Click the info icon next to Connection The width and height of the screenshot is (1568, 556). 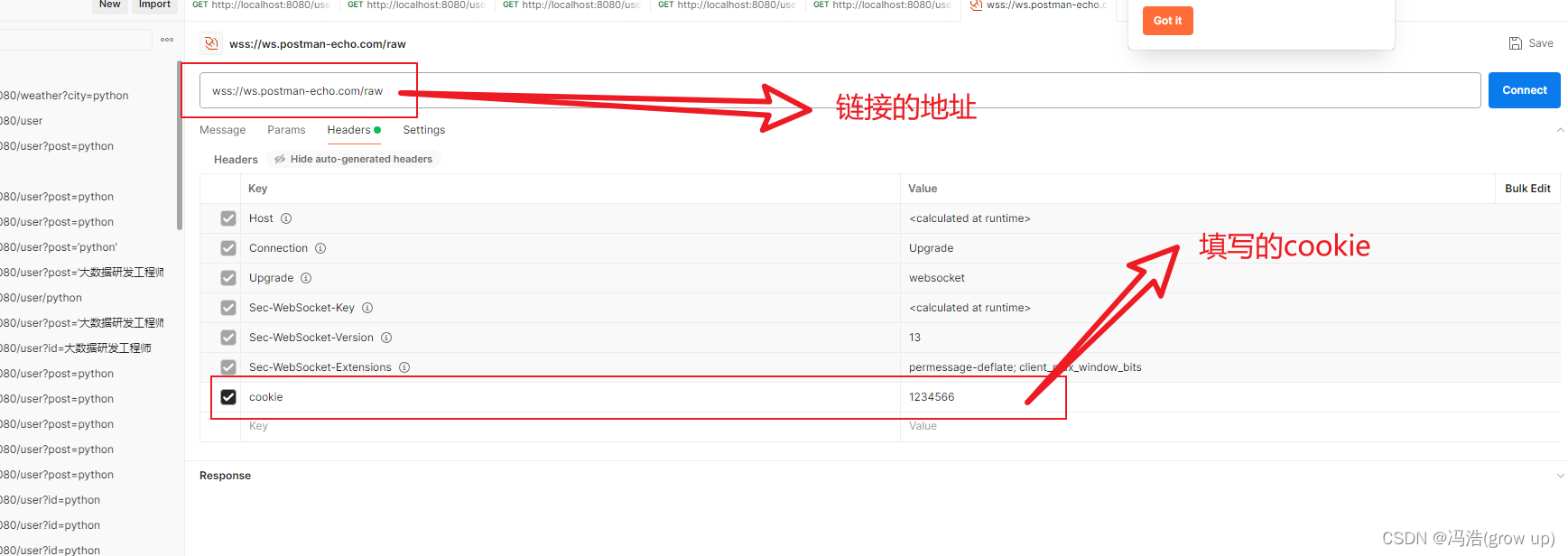pos(320,248)
